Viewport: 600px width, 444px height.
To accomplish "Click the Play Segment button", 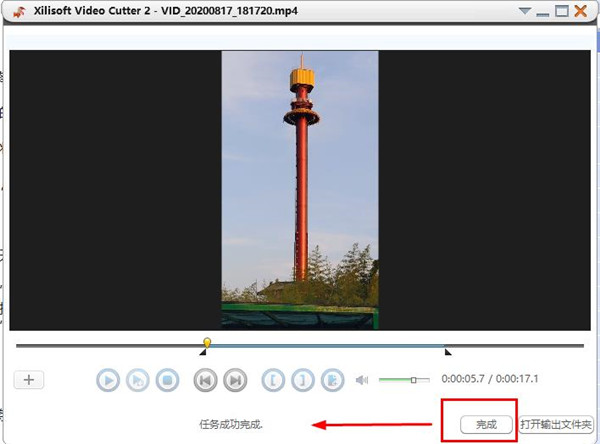I will pos(137,380).
